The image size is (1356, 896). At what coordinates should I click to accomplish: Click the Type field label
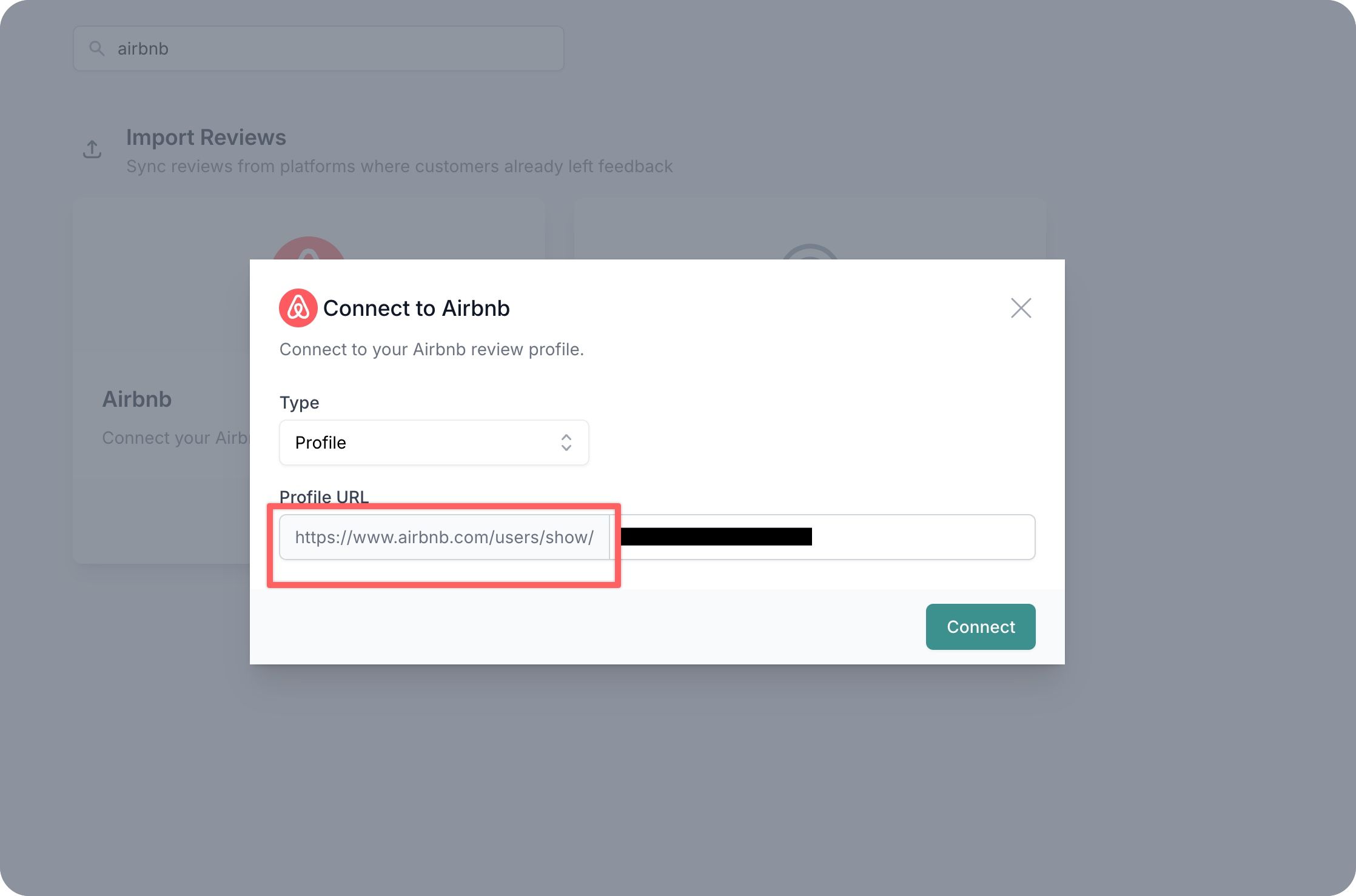click(x=300, y=403)
